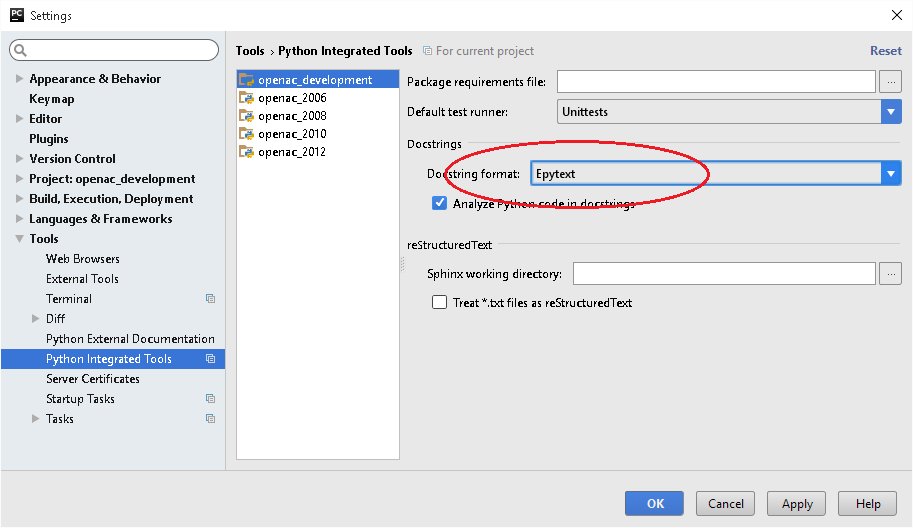Browse for Package requirements file

(891, 82)
